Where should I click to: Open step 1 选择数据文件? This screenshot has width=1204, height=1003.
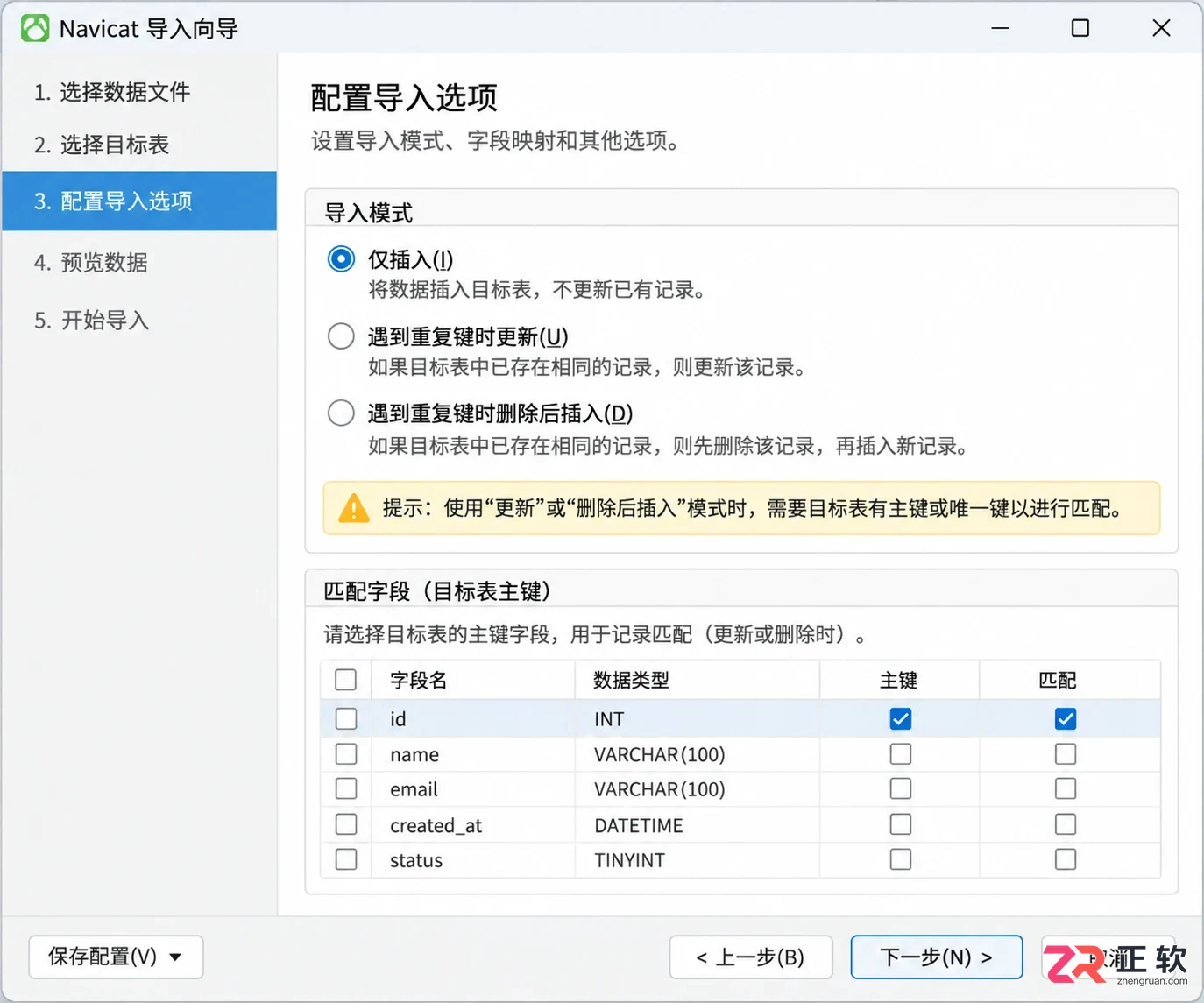[x=112, y=92]
